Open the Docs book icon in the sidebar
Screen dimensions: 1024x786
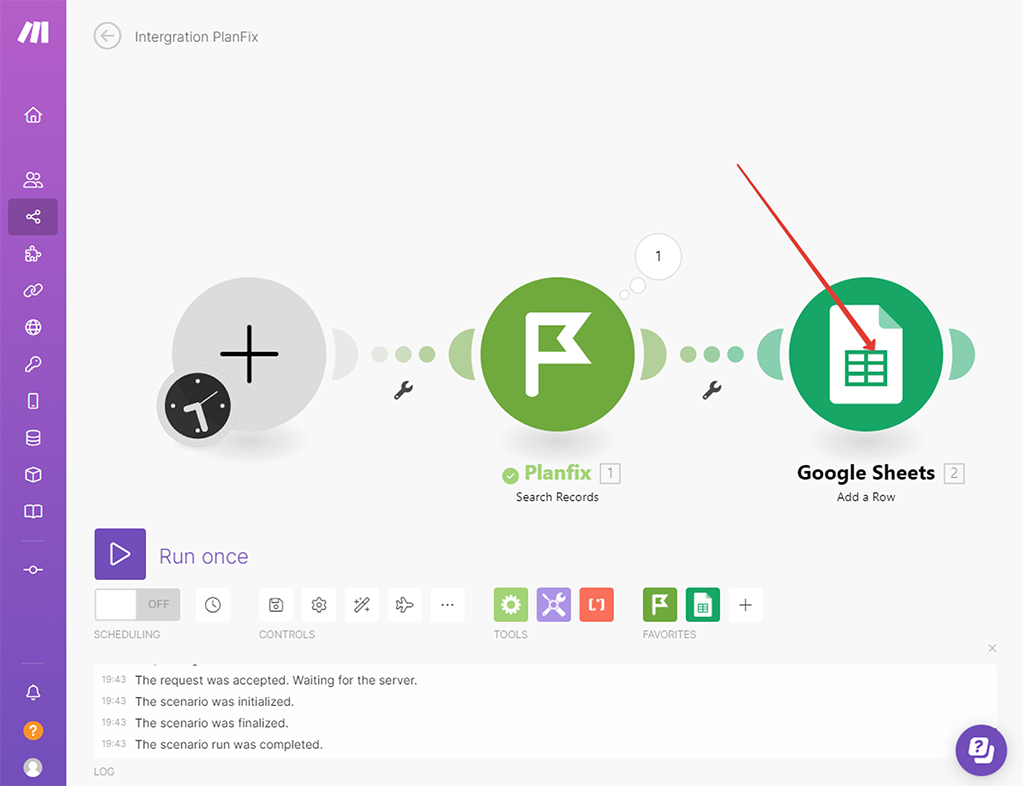coord(33,511)
